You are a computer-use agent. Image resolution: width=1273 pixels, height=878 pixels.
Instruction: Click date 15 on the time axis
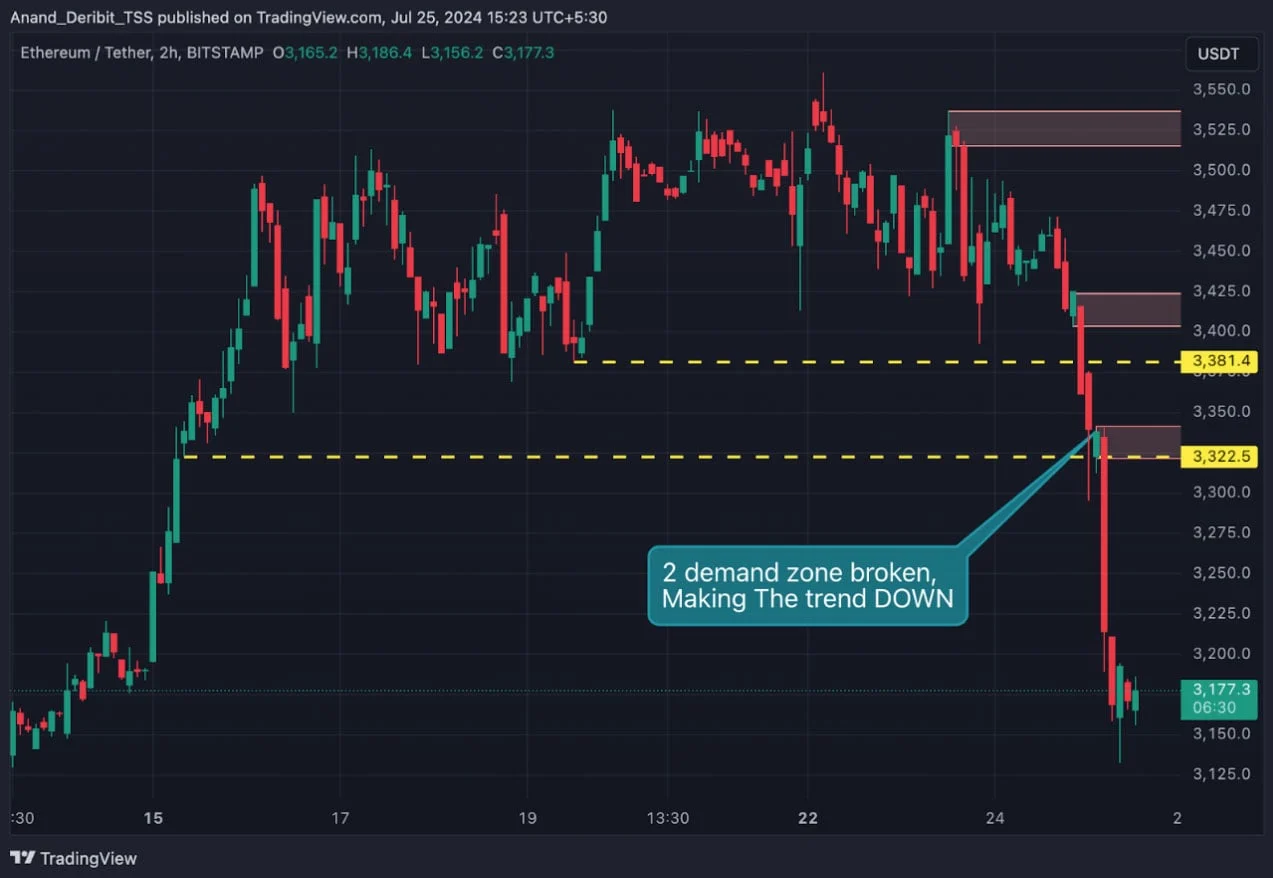click(152, 818)
